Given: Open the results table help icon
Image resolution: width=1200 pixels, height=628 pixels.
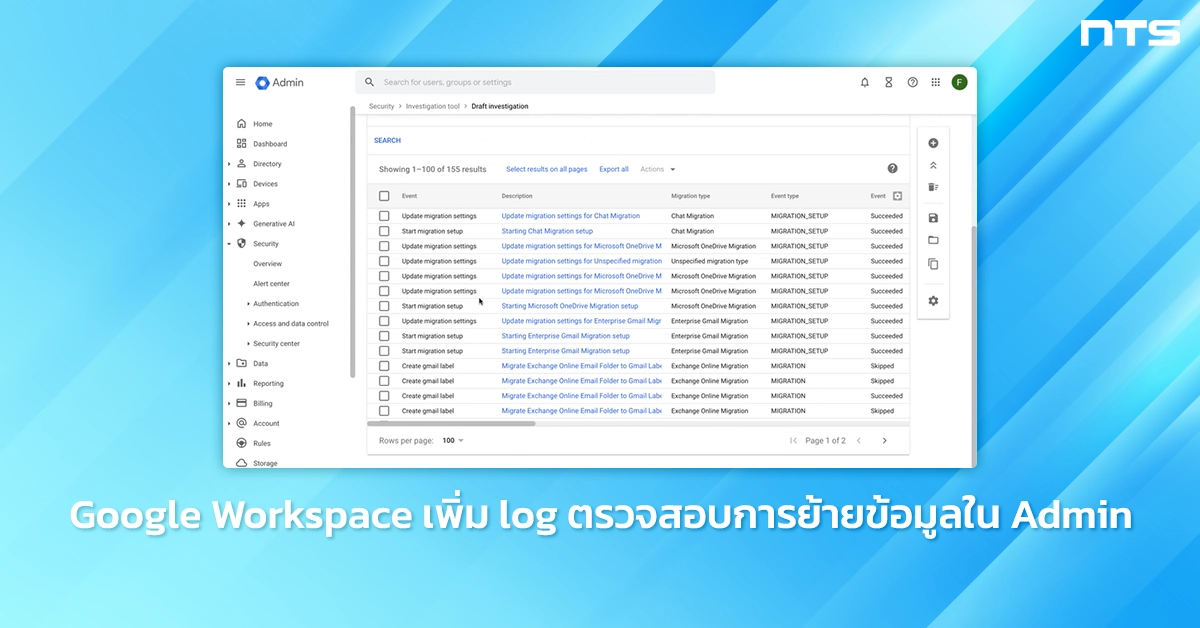Looking at the screenshot, I should pyautogui.click(x=892, y=169).
